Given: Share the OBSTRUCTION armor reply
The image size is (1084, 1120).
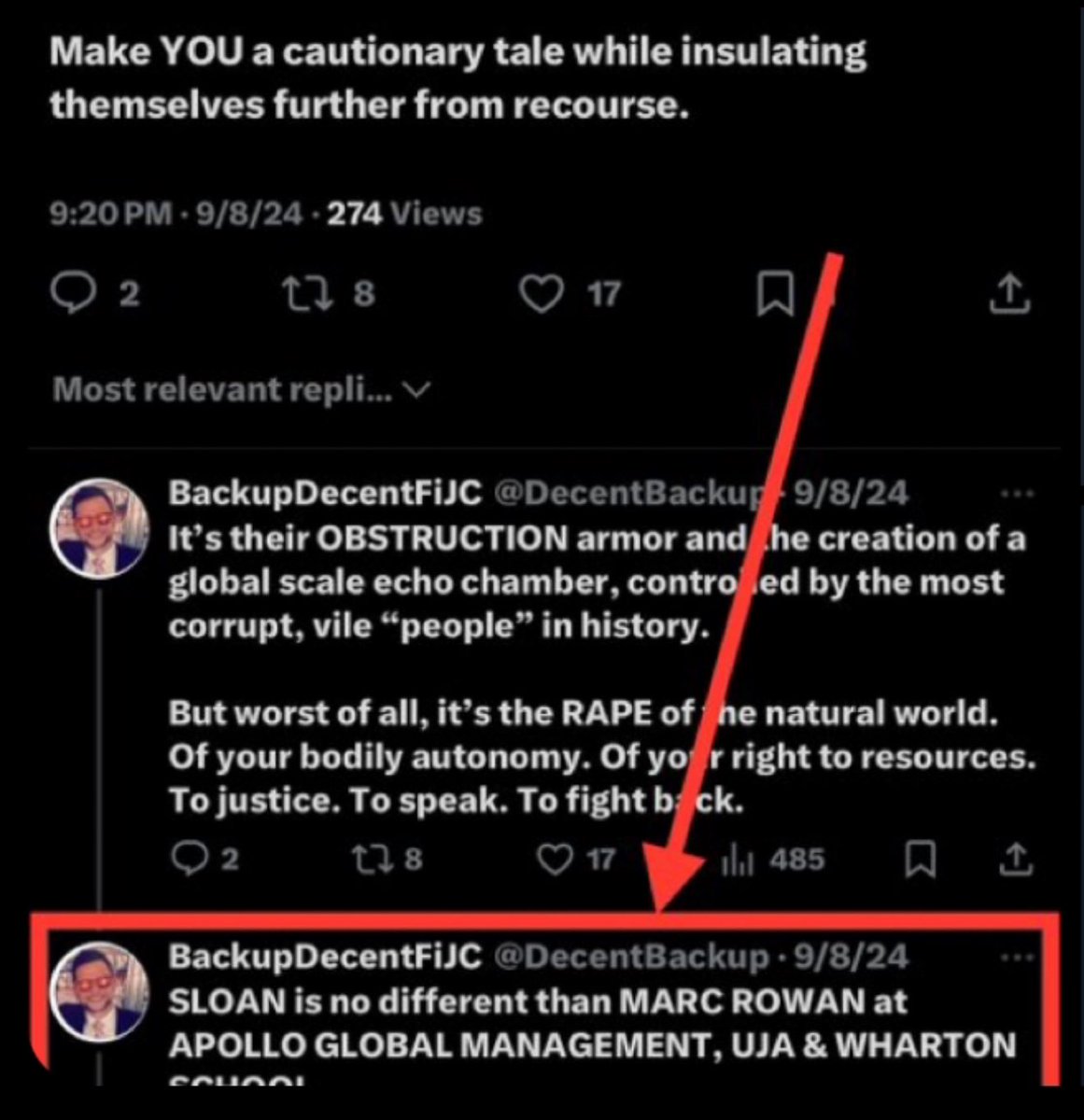Looking at the screenshot, I should coord(1017,859).
